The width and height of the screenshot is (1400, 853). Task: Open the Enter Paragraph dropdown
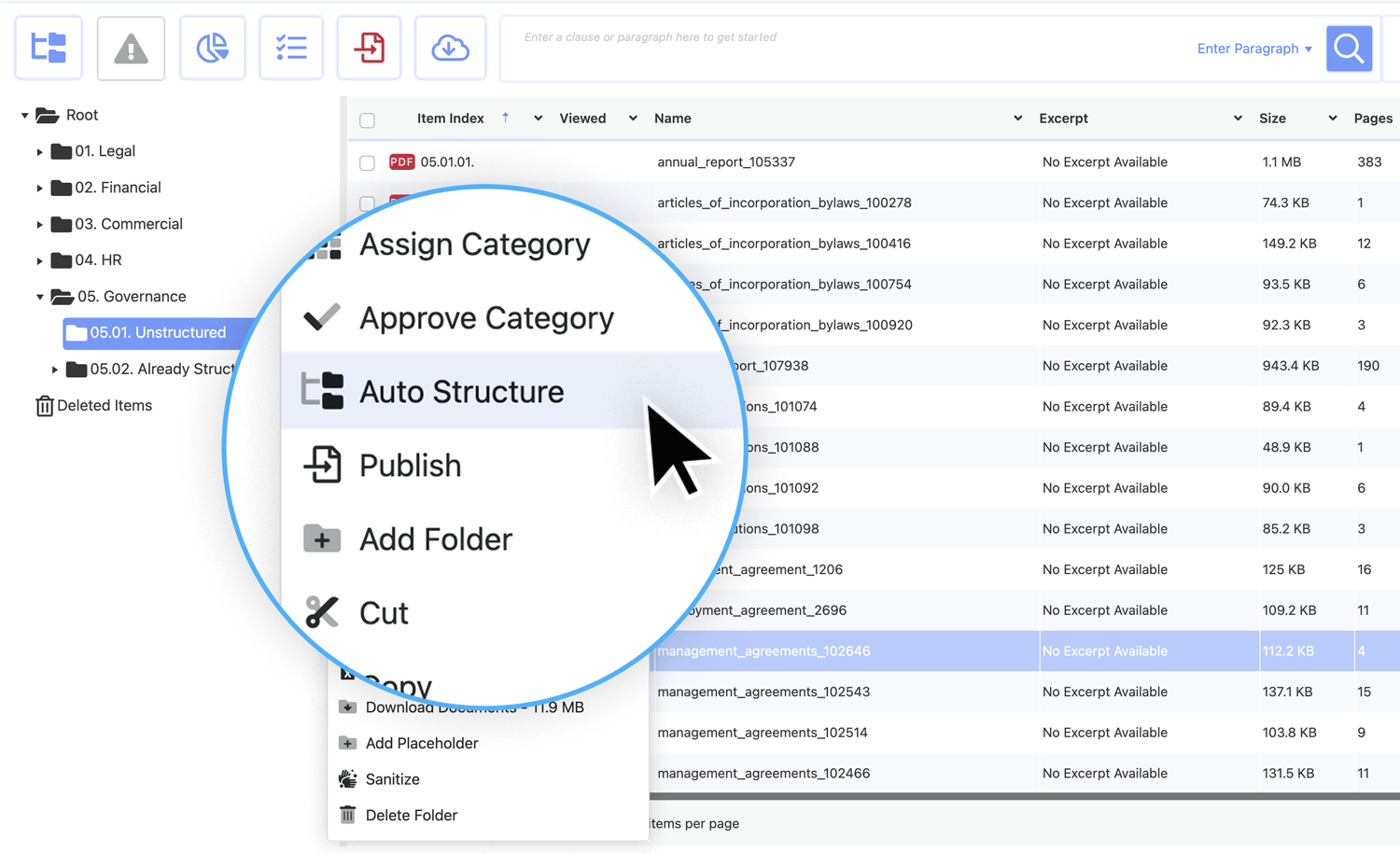(1253, 49)
